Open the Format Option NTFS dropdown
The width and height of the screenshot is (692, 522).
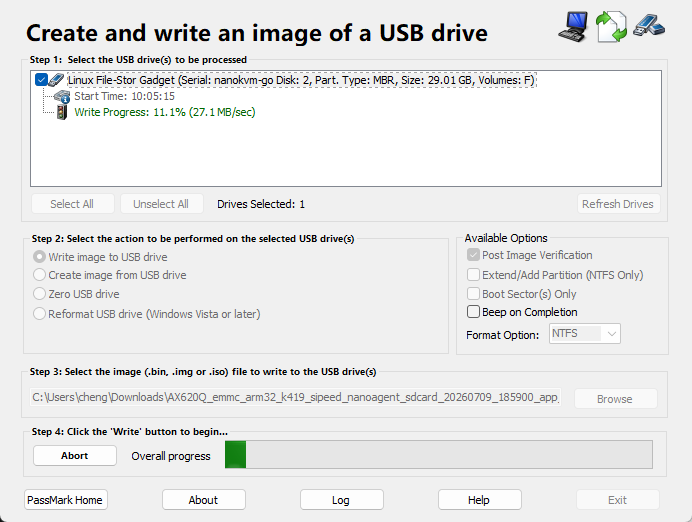click(x=585, y=334)
